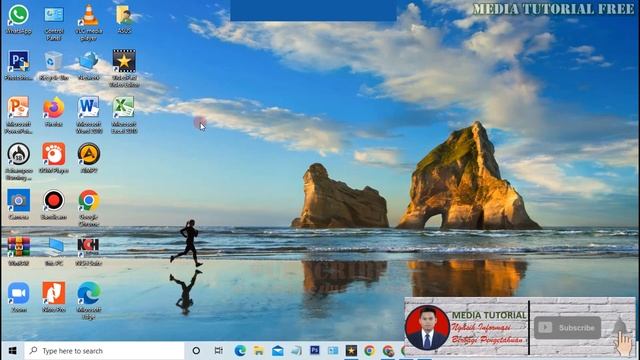Select the Camera desktop shortcut
This screenshot has width=640, height=360.
pos(18,205)
